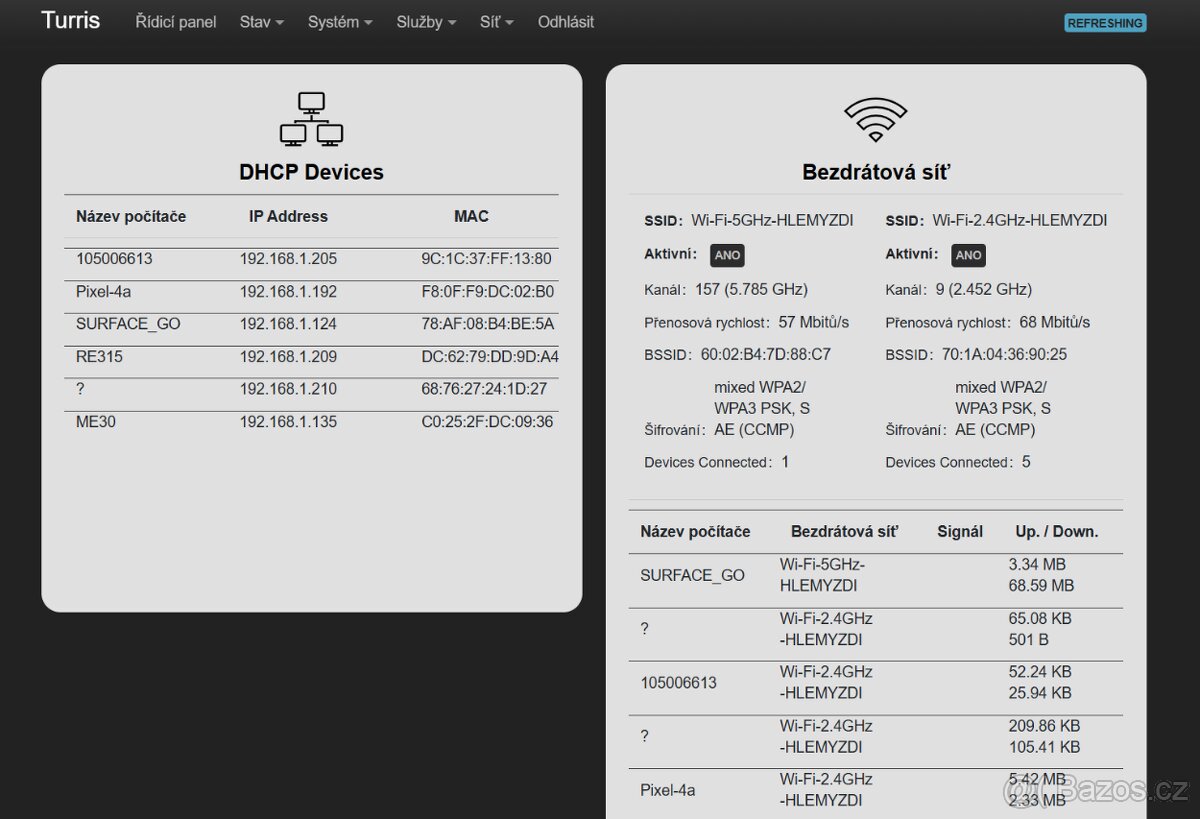
Task: Click the Turris brand logo
Action: (70, 21)
